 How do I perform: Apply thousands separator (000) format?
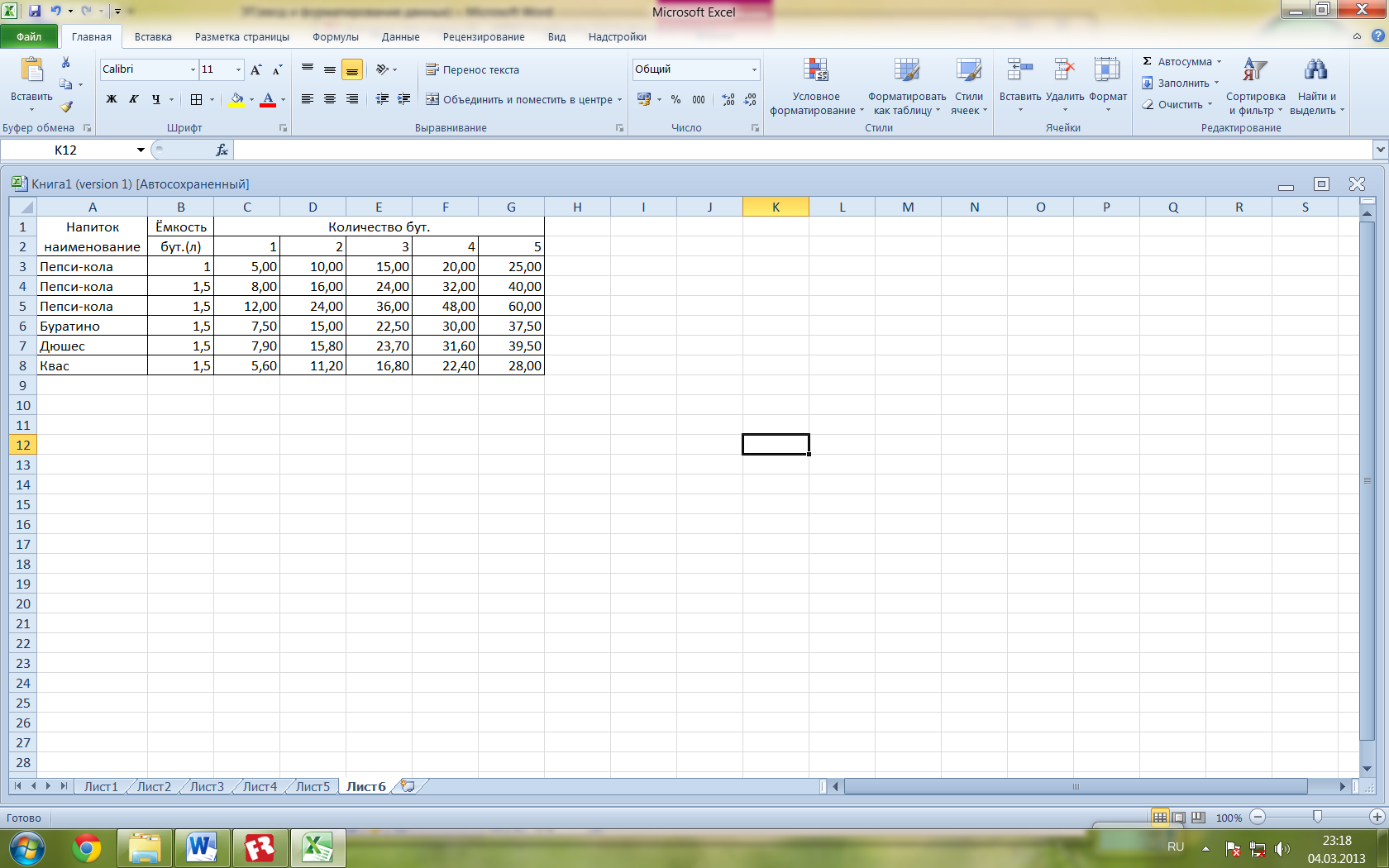pos(699,99)
